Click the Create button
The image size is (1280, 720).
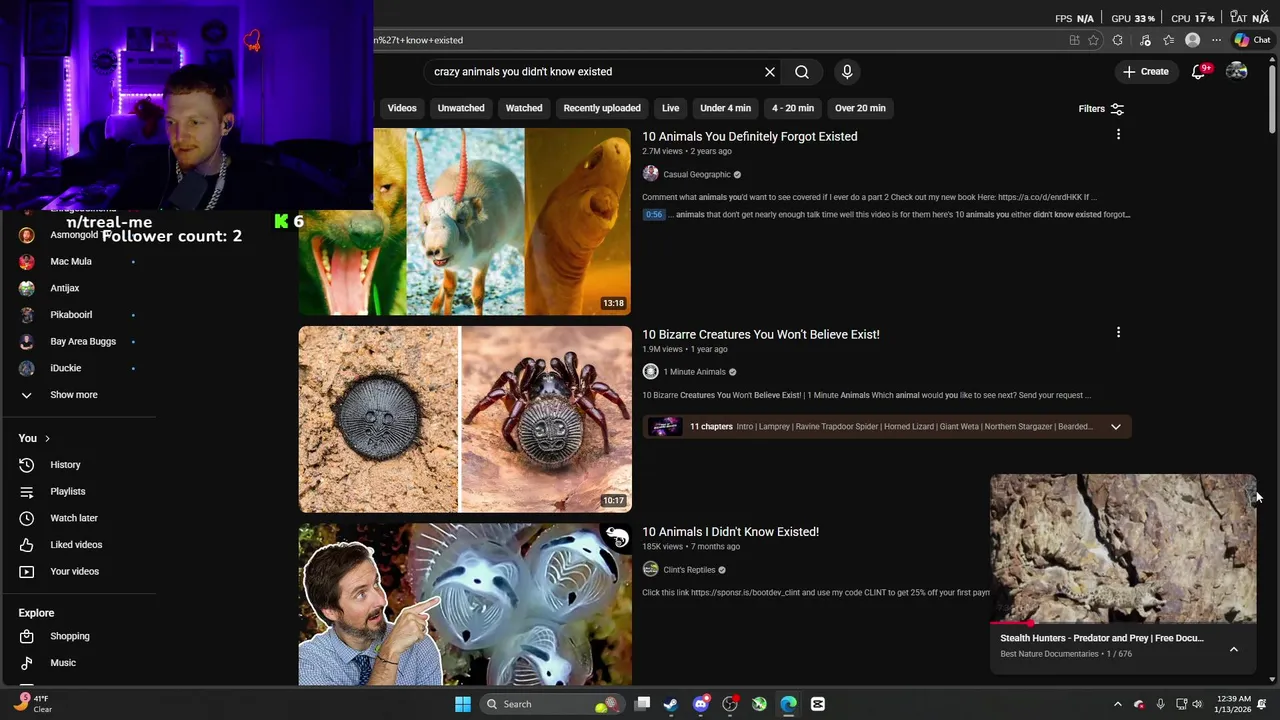(x=1145, y=72)
